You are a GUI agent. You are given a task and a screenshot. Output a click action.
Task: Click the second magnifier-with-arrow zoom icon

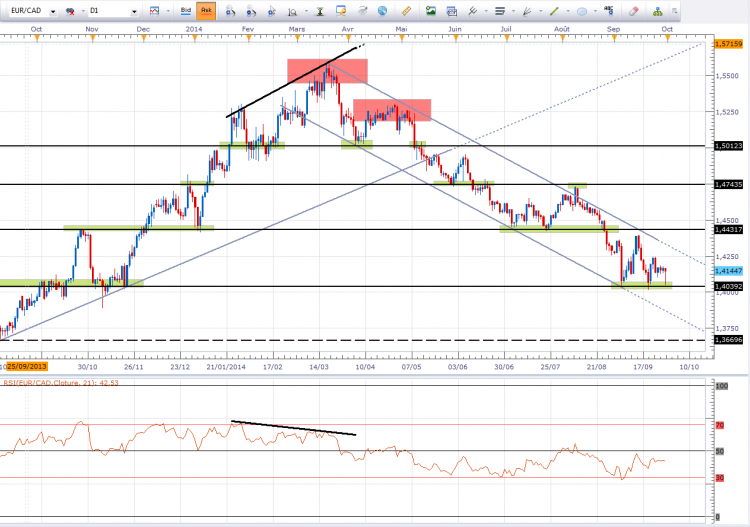251,11
